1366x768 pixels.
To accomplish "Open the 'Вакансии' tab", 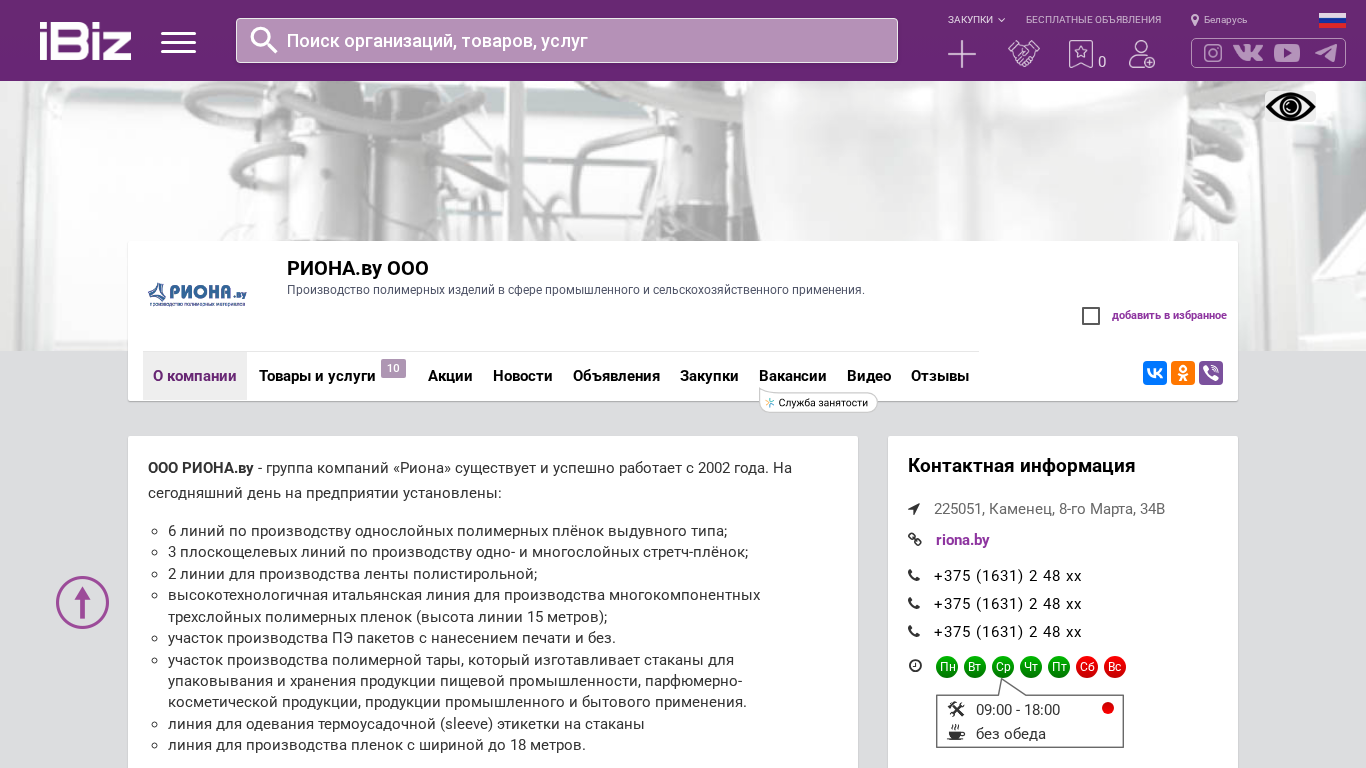I will [x=792, y=376].
